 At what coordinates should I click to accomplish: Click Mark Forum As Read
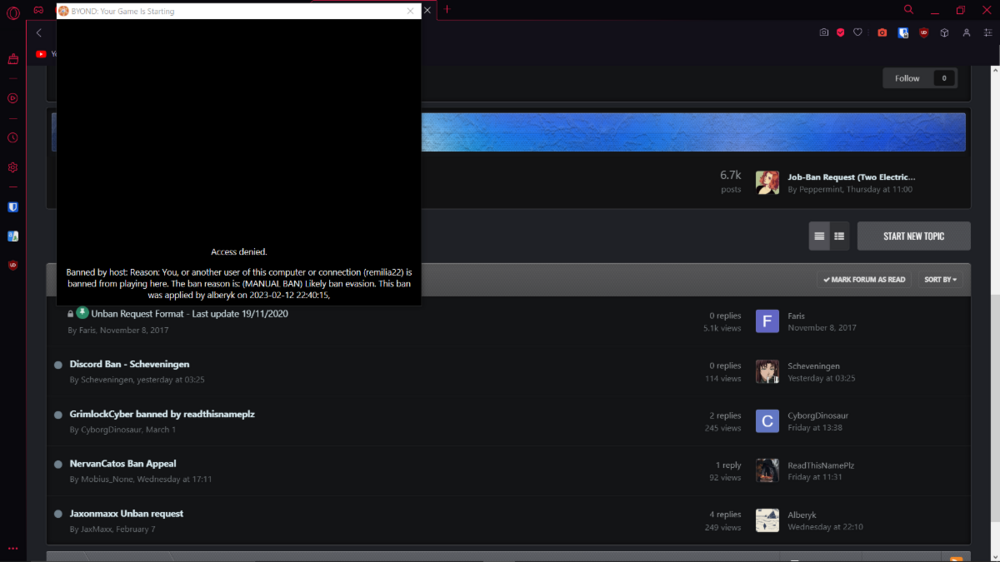point(864,280)
